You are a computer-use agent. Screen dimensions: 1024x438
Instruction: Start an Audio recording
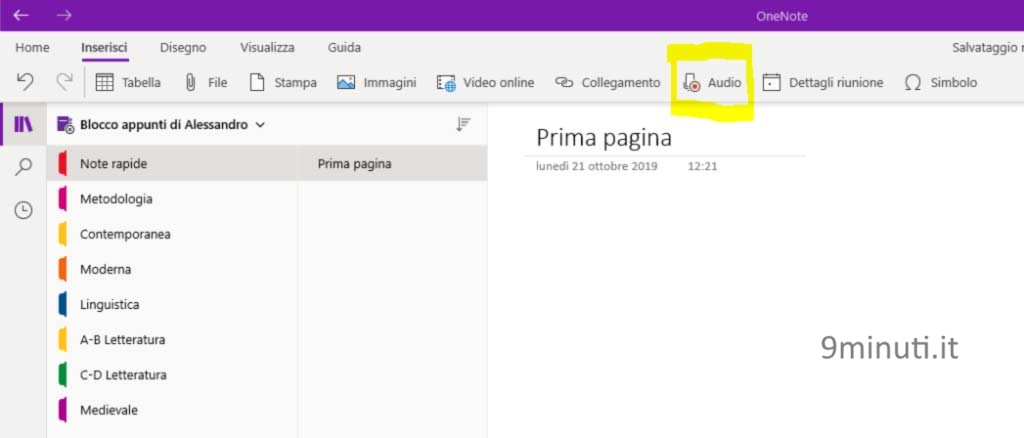tap(712, 83)
